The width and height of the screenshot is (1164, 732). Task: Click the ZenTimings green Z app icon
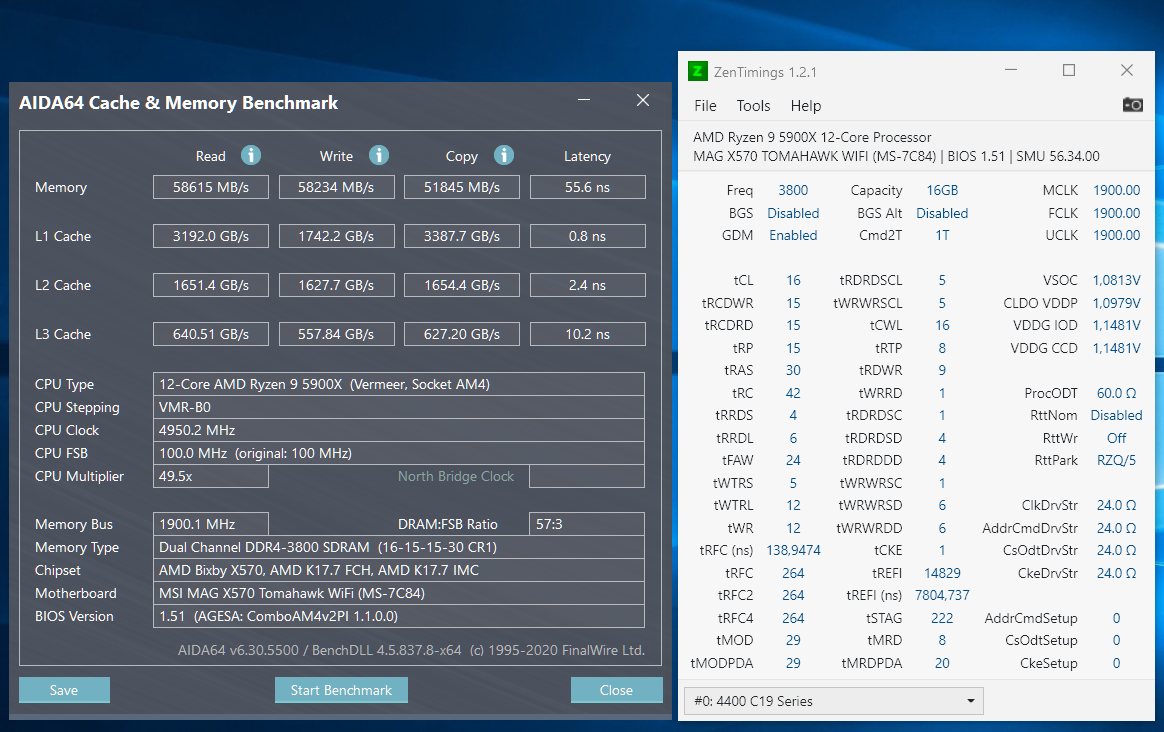coord(697,71)
